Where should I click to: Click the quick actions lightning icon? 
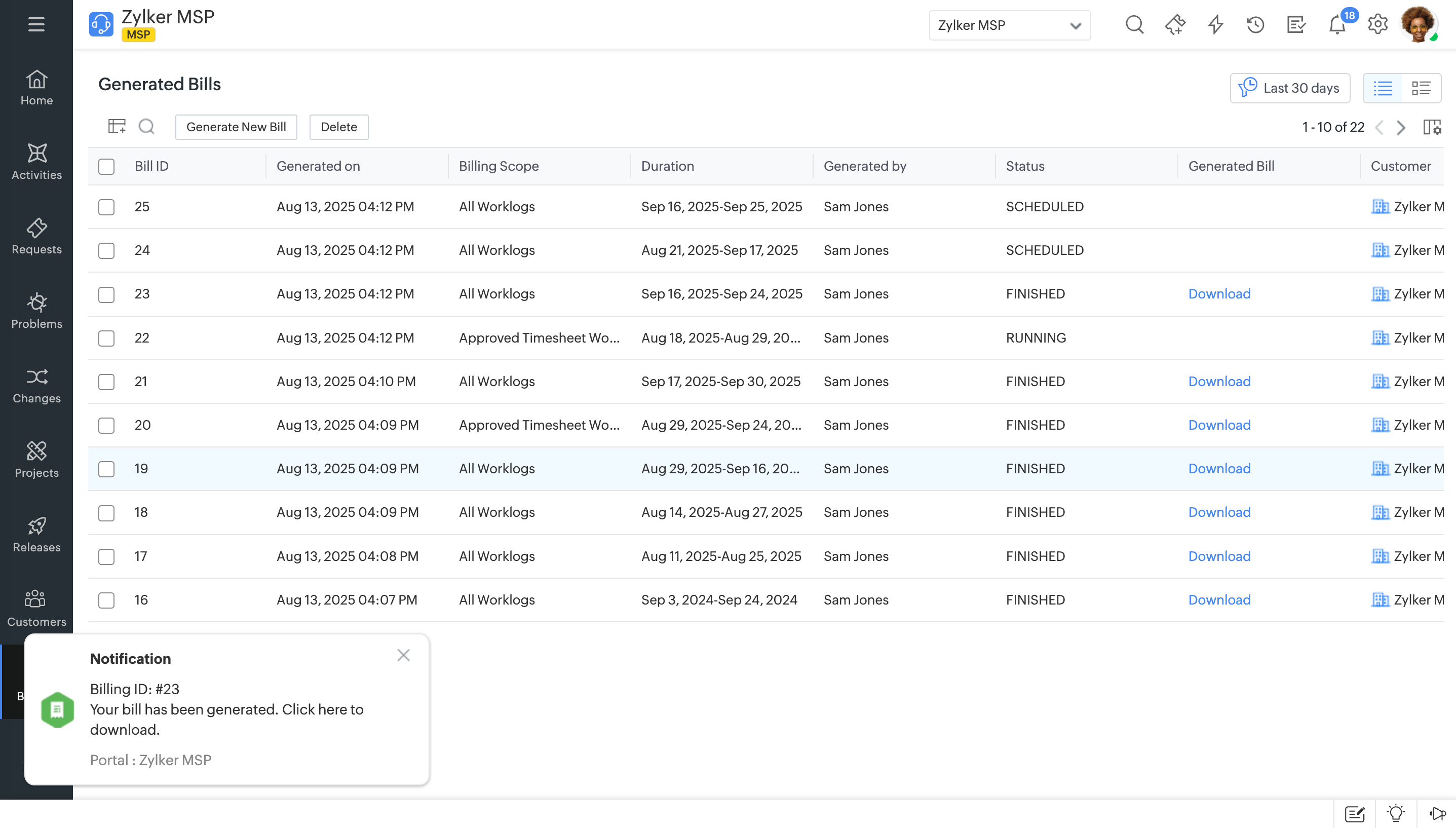1215,25
